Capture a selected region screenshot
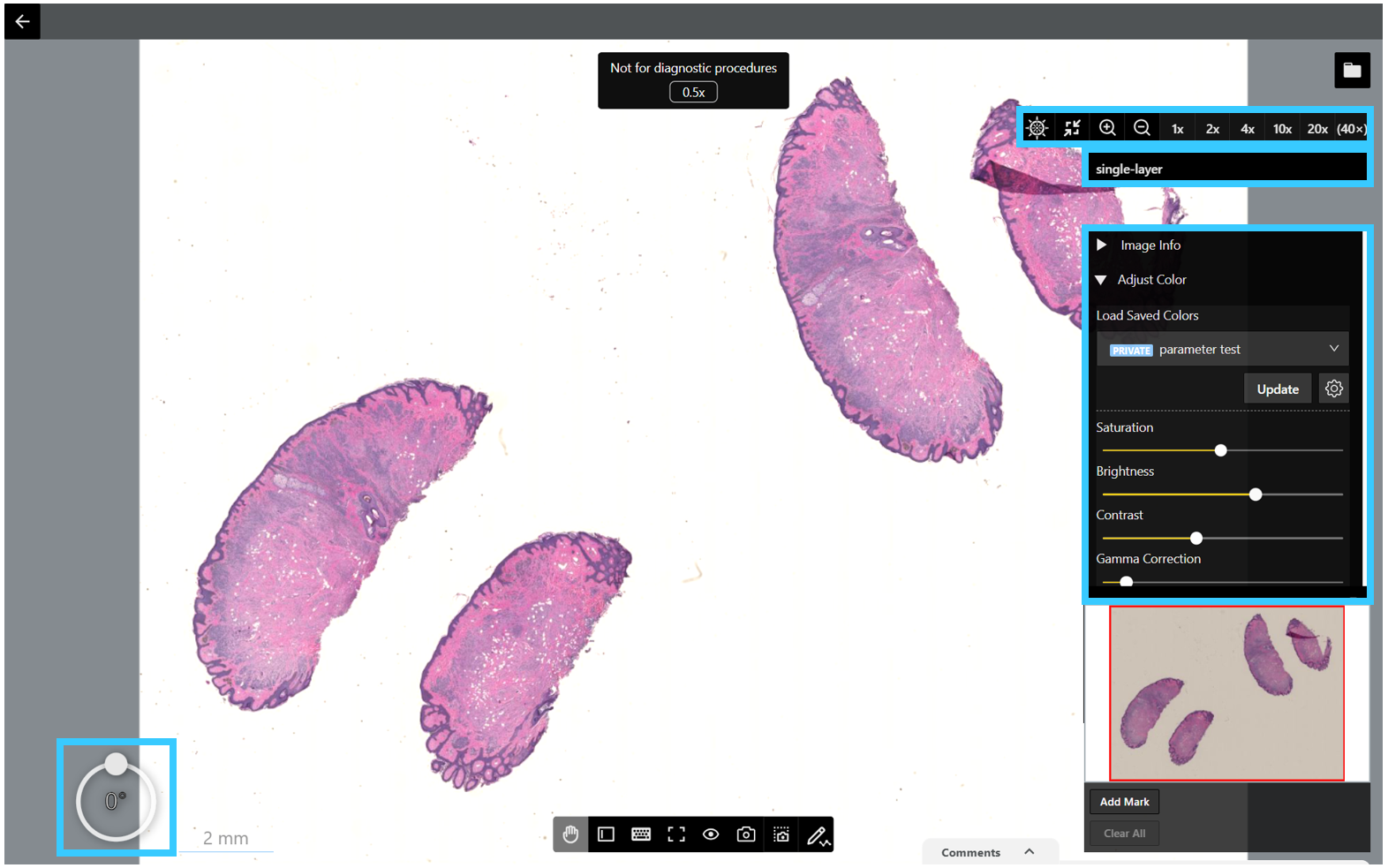 click(781, 834)
